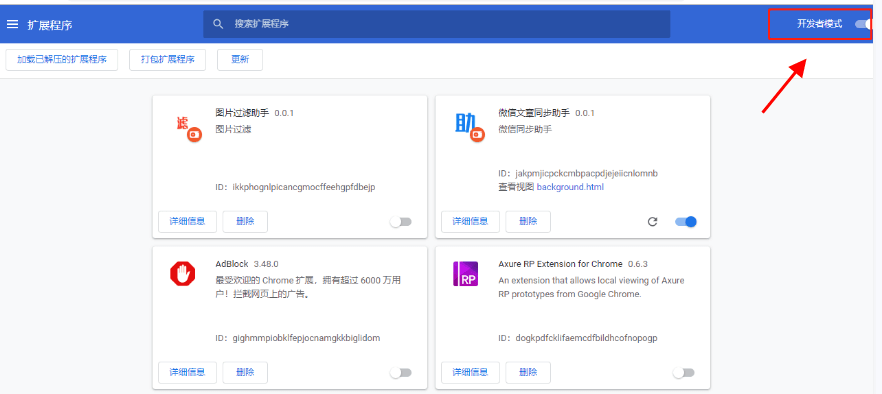The height and width of the screenshot is (394, 882).
Task: Click the Axure RP extension icon
Action: (x=465, y=274)
